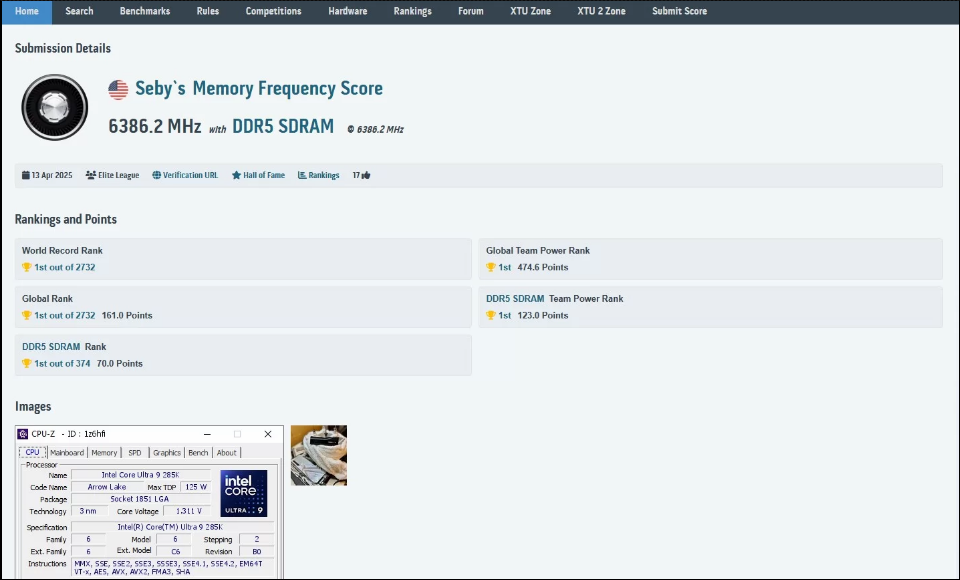
Task: Select XTU 2 Zone in the top navigation
Action: 601,11
